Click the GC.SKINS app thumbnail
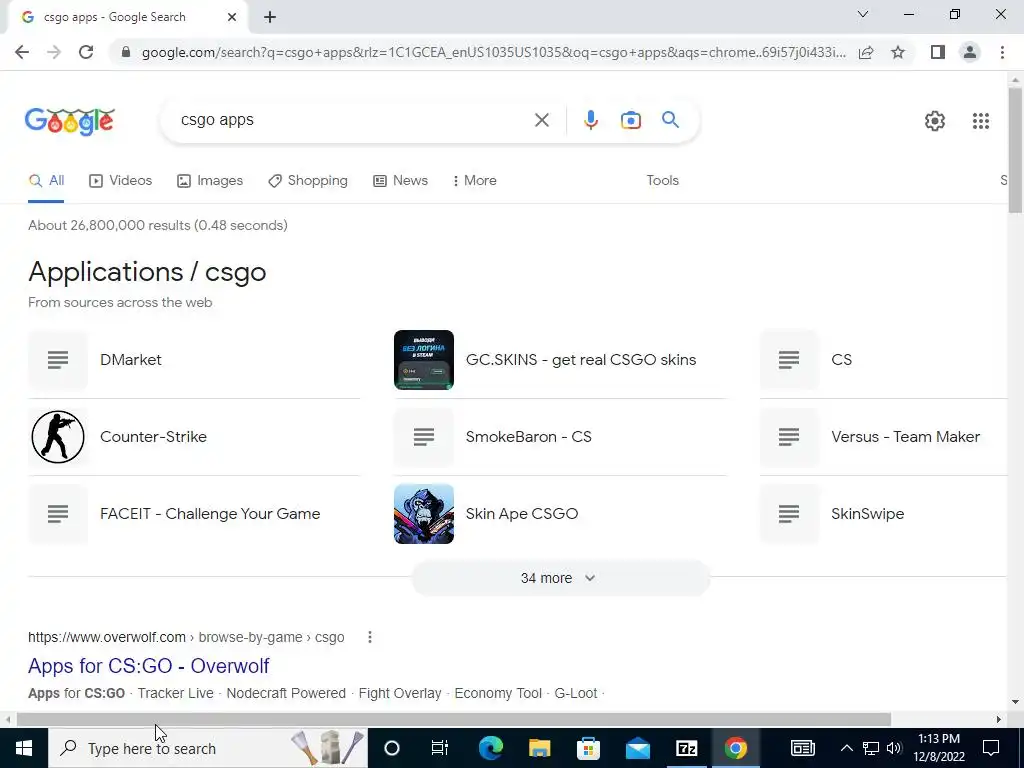 424,360
